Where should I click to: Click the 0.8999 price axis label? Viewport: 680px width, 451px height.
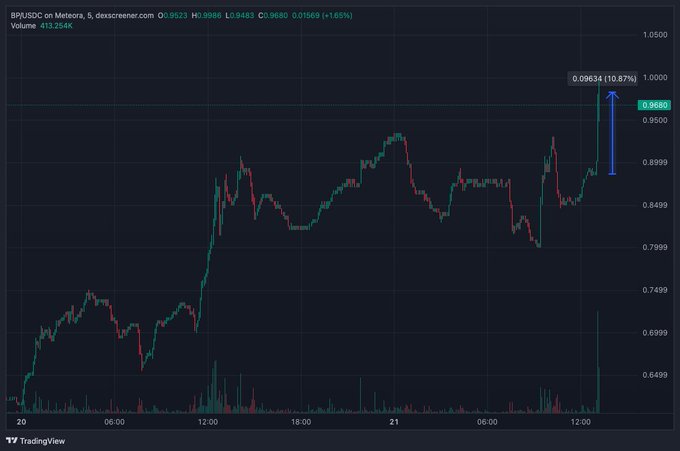coord(655,162)
